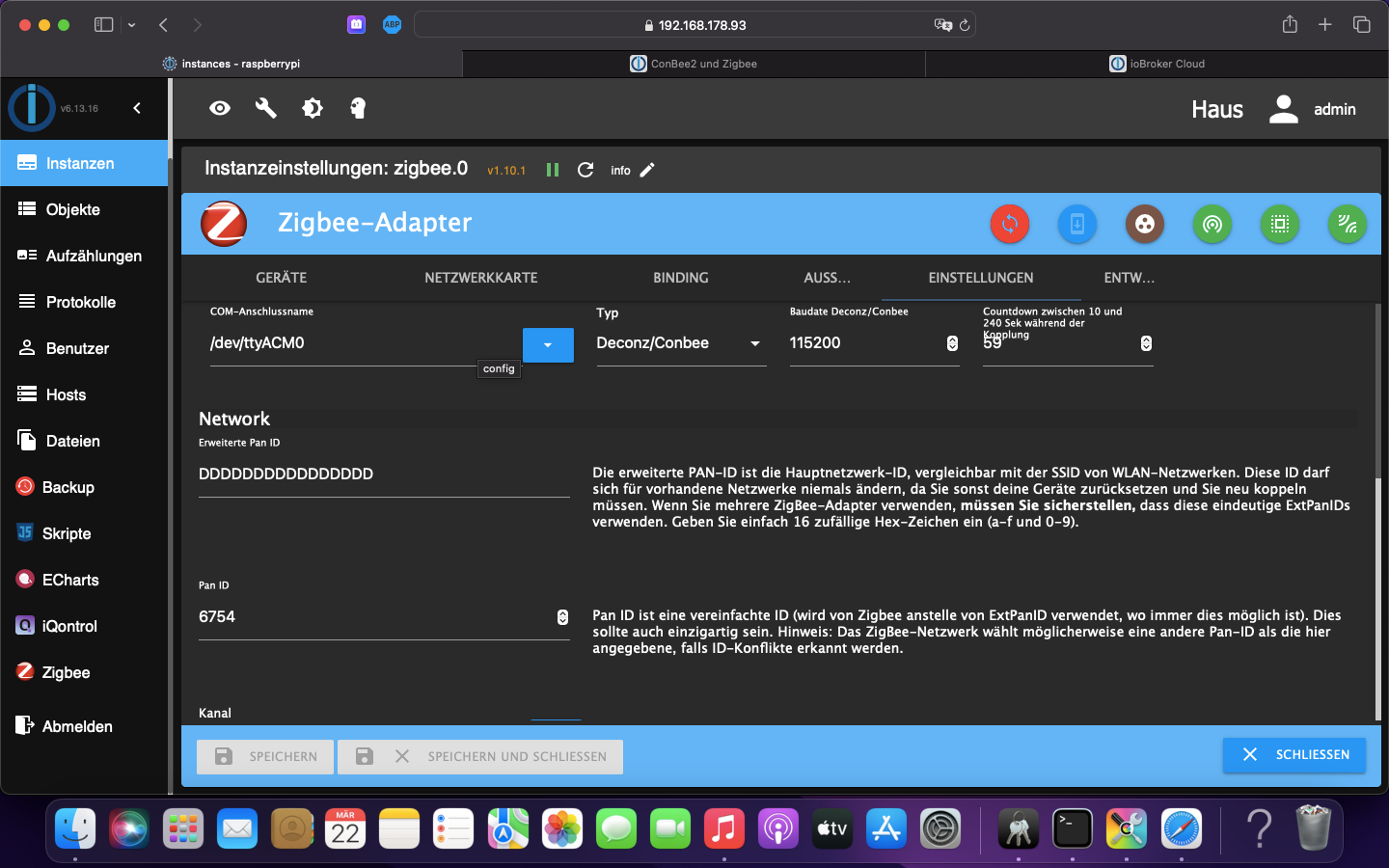Reload page in Safari address bar
Viewport: 1389px width, 868px height.
click(964, 25)
